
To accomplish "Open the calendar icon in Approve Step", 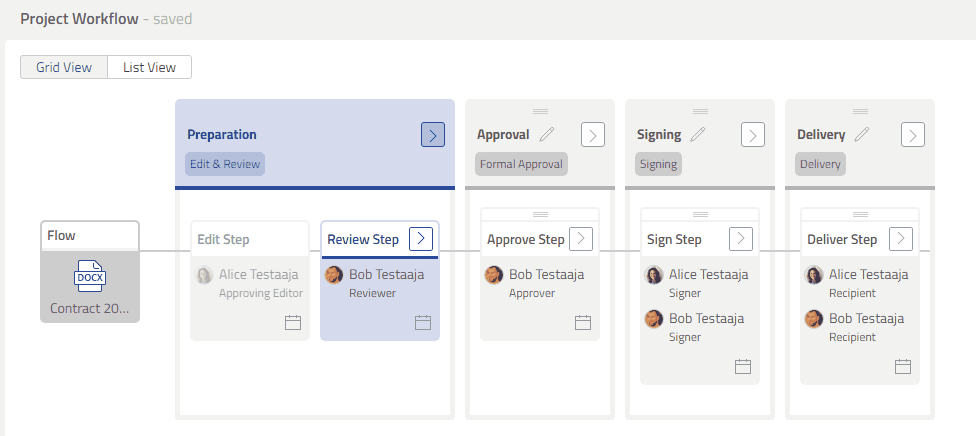I will [583, 322].
